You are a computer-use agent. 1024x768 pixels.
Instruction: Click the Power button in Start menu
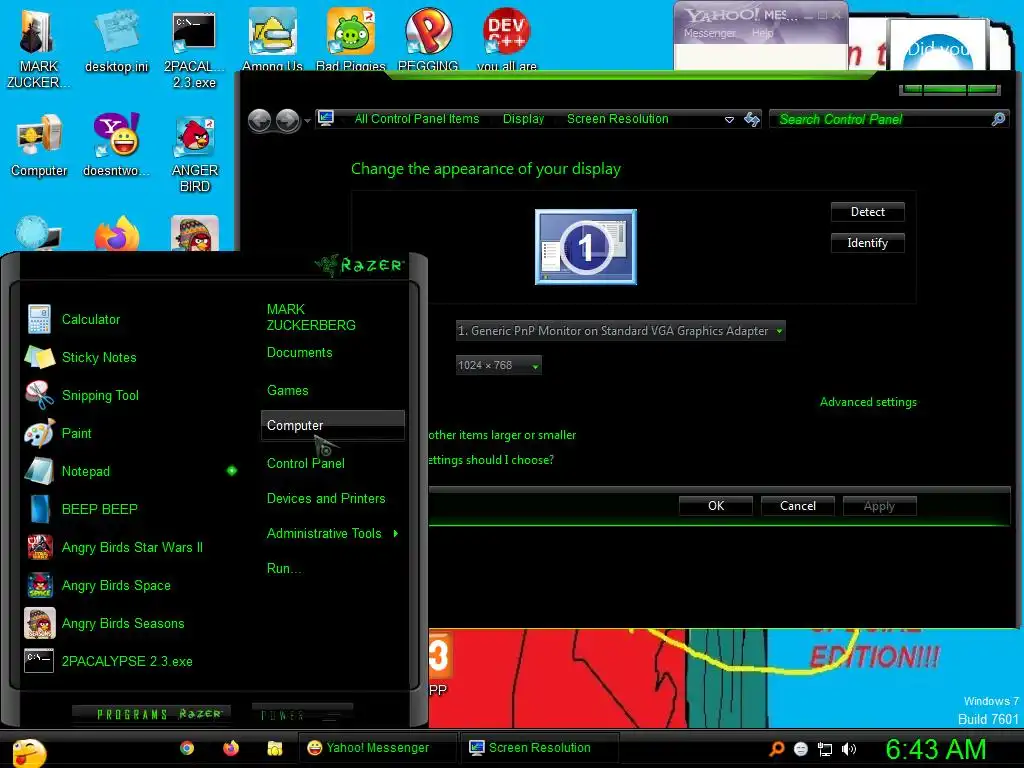(302, 714)
